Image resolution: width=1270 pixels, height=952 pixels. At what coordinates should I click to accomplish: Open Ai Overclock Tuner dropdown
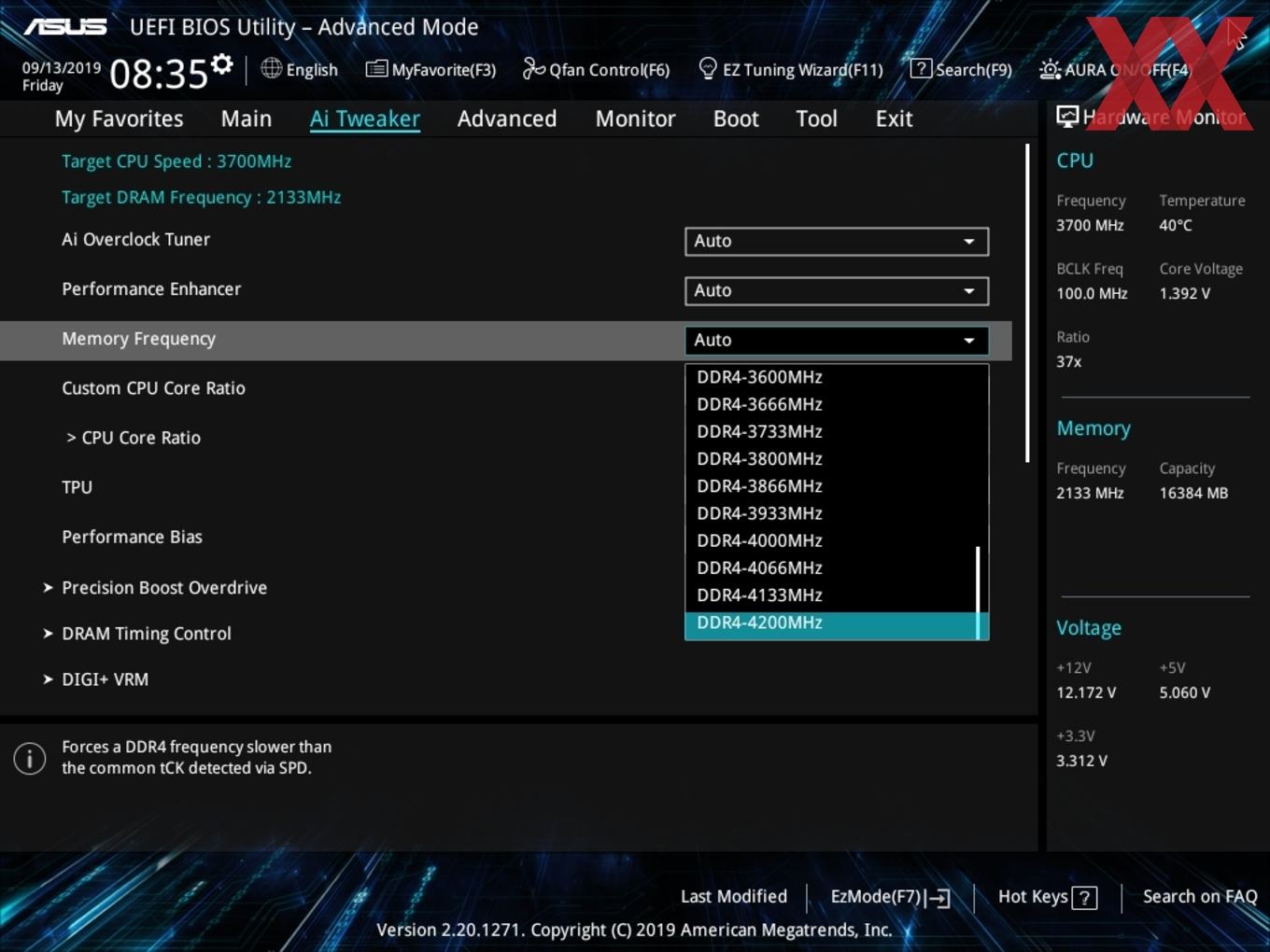pyautogui.click(x=836, y=241)
